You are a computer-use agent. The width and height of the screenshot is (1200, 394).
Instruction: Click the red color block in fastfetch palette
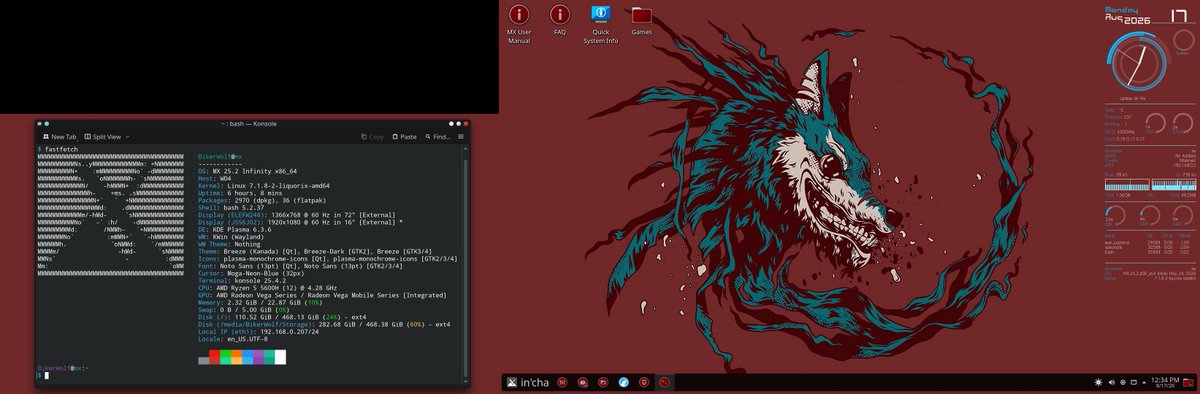[215, 357]
